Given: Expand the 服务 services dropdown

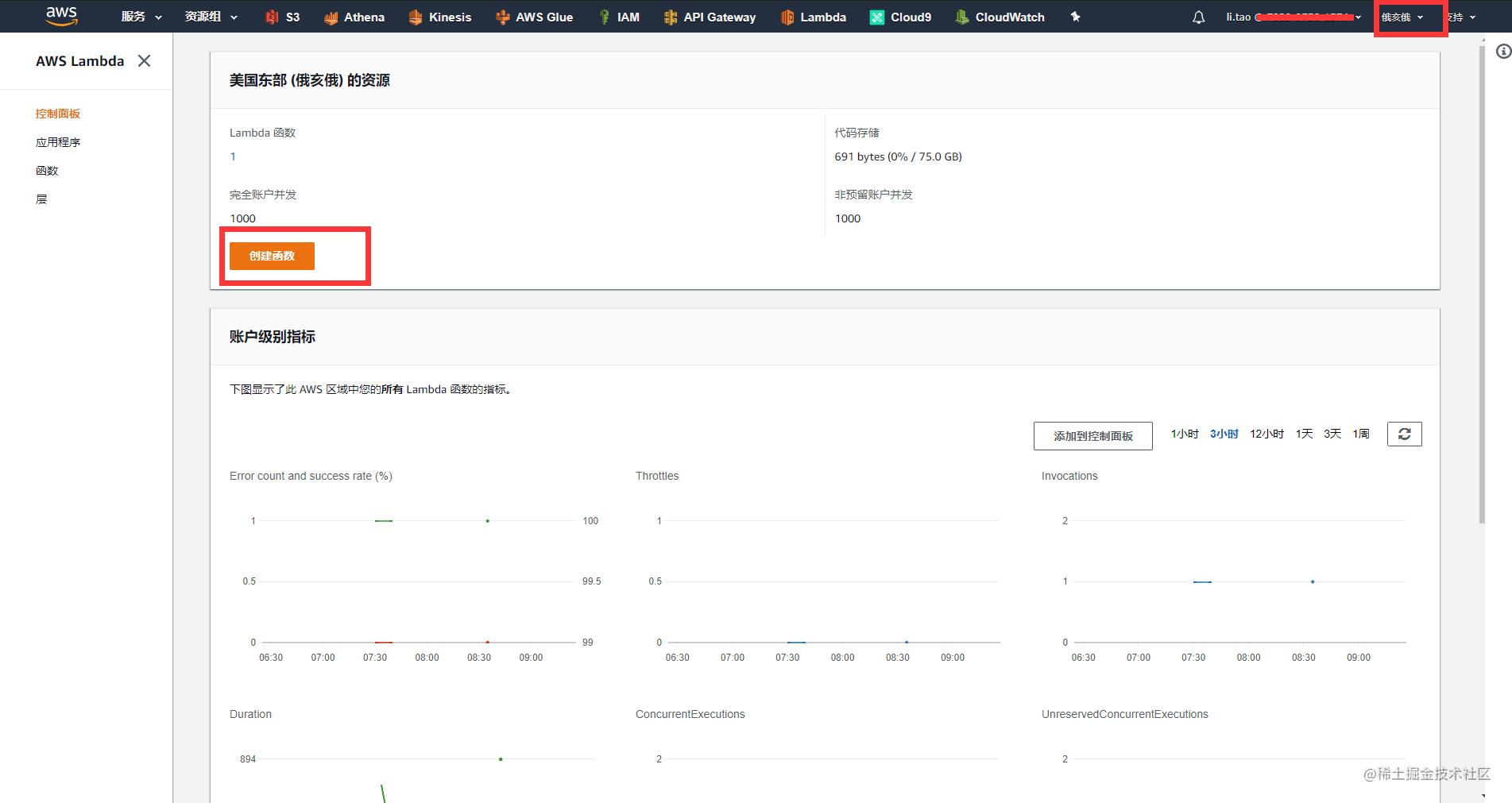Looking at the screenshot, I should (140, 16).
